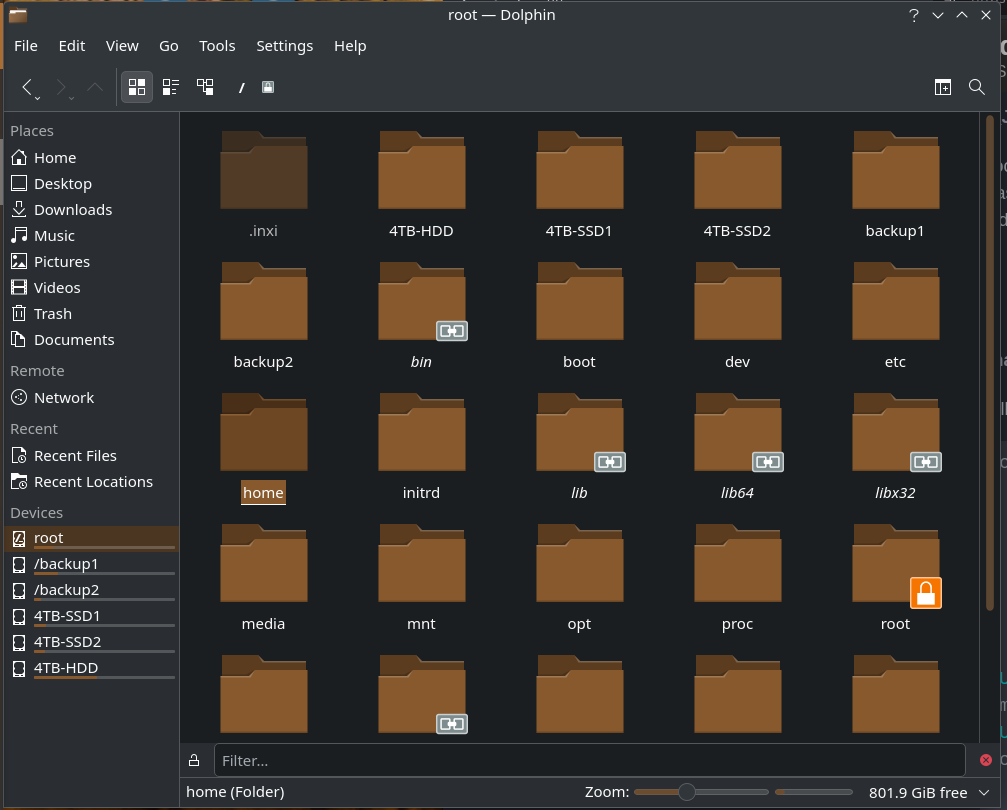Select the backup1 folder icon
Viewport: 1007px width, 810px height.
tap(895, 170)
